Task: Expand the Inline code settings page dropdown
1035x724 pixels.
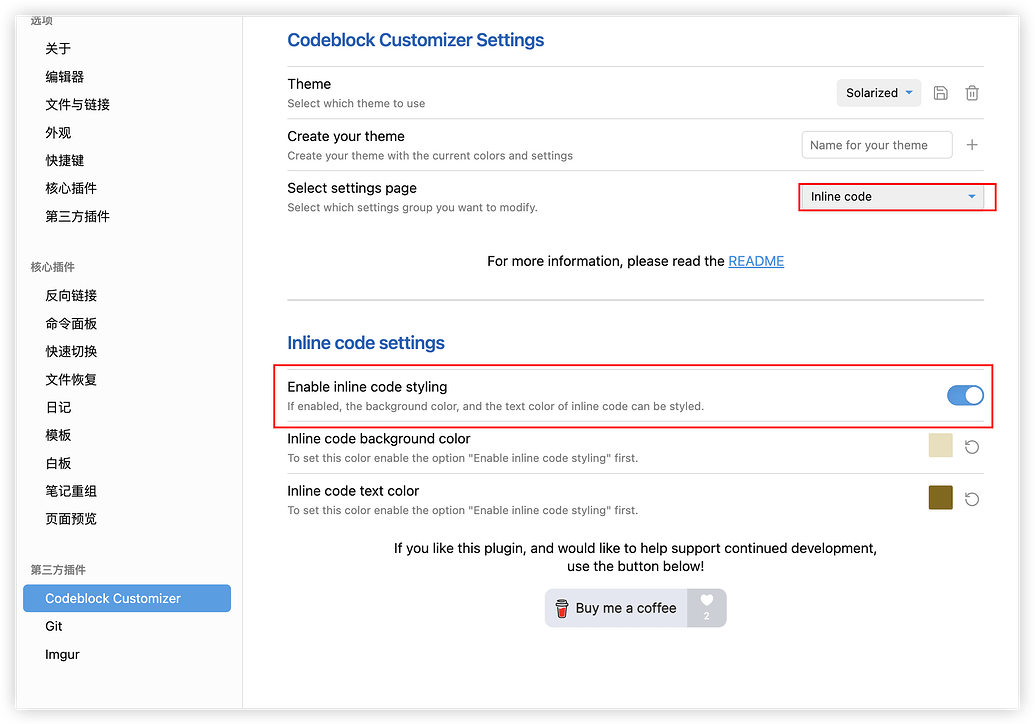Action: [x=891, y=197]
